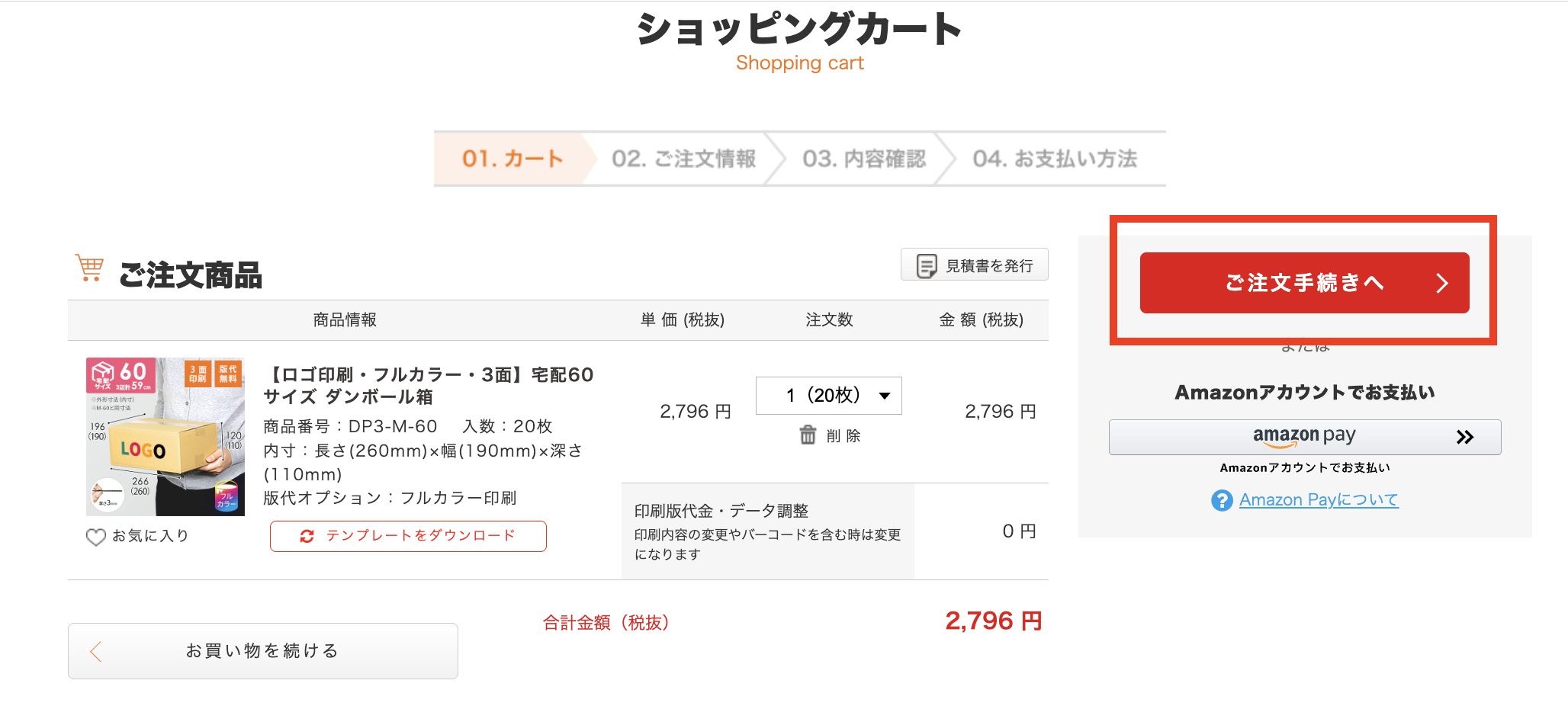
Task: Open the product title 宅配60サイズ ダンボール箱
Action: (428, 386)
